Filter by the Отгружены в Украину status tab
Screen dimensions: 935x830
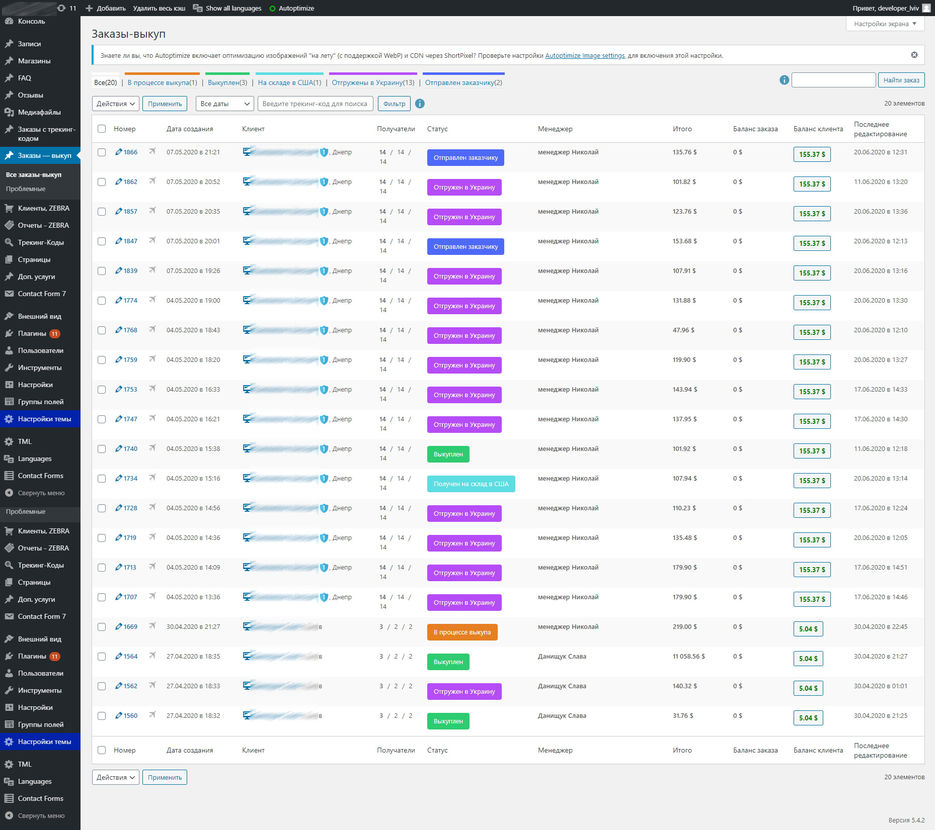coord(372,82)
